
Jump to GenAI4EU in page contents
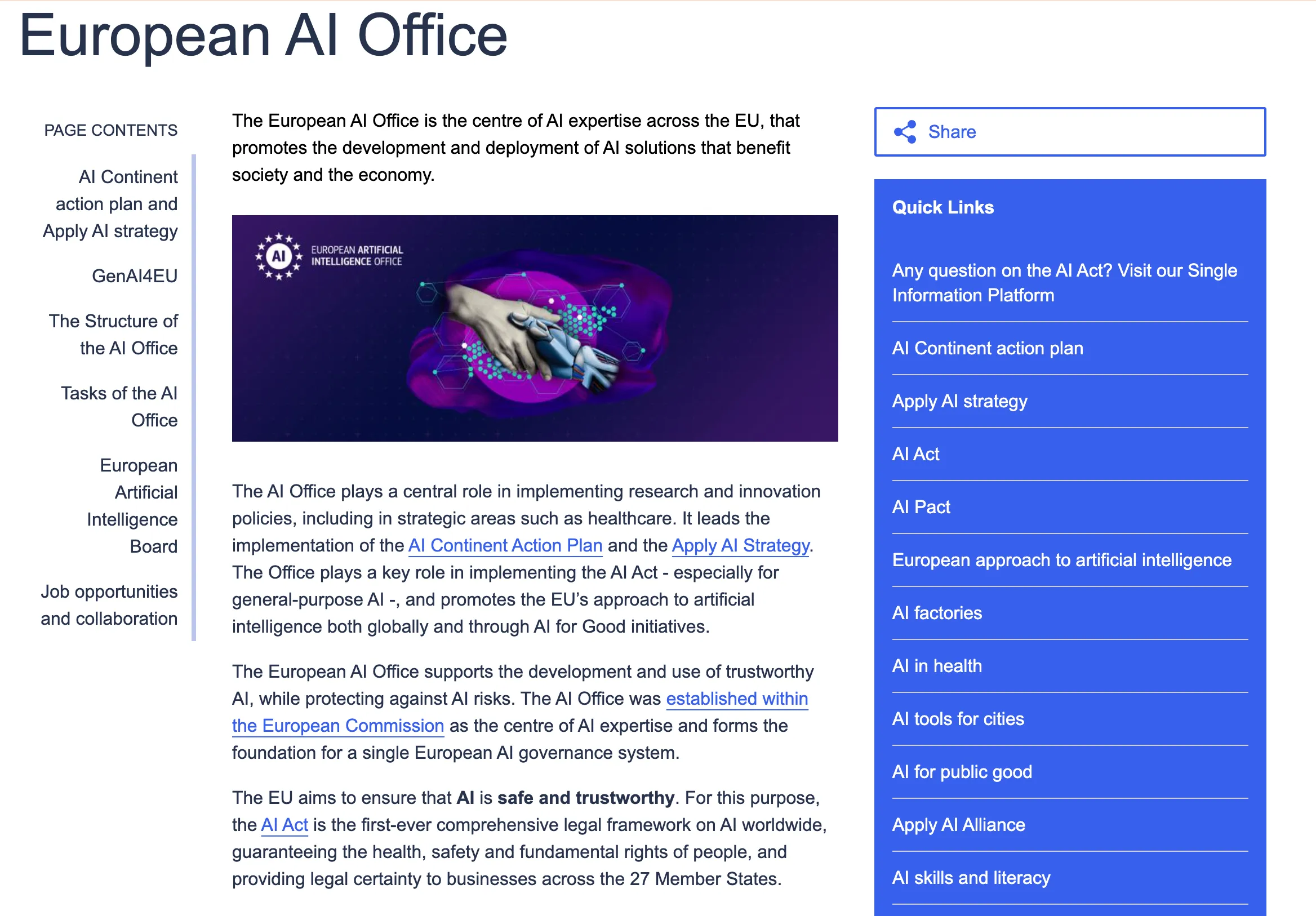(x=135, y=276)
